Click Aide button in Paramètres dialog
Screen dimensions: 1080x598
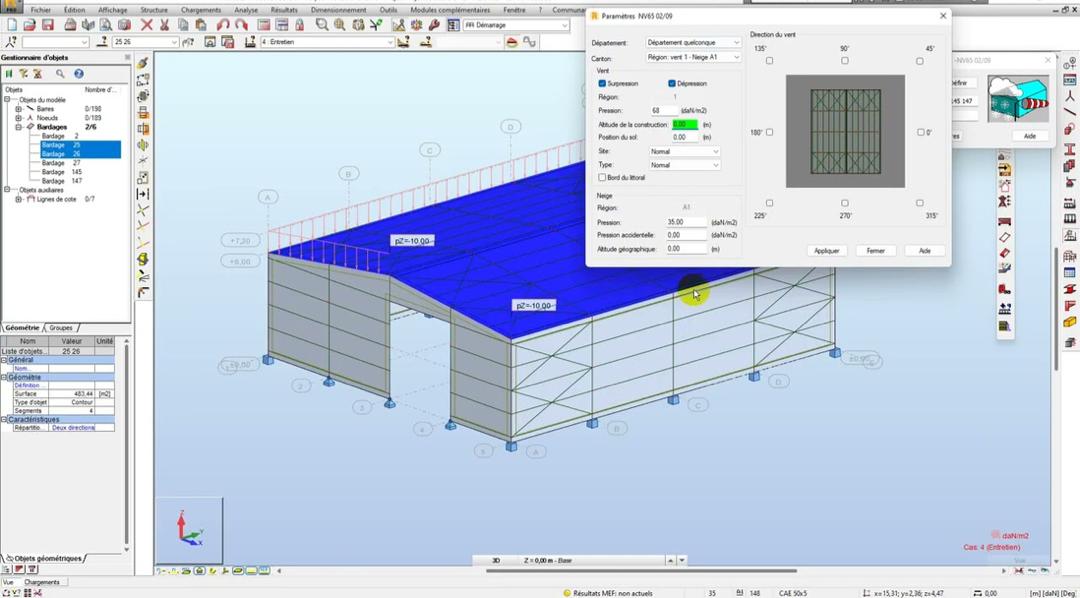coord(924,251)
